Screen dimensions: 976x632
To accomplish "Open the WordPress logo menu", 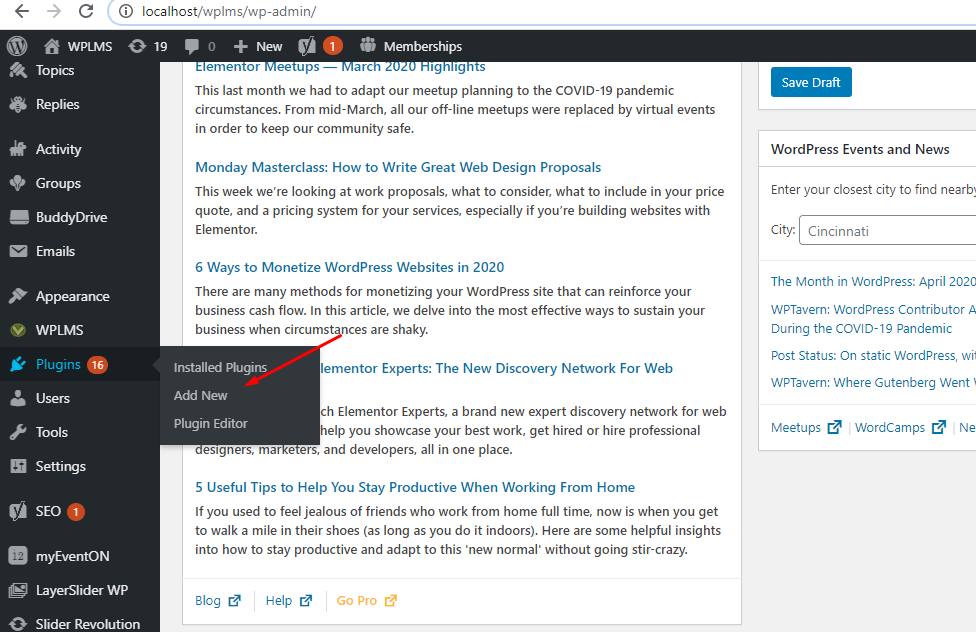I will (17, 46).
